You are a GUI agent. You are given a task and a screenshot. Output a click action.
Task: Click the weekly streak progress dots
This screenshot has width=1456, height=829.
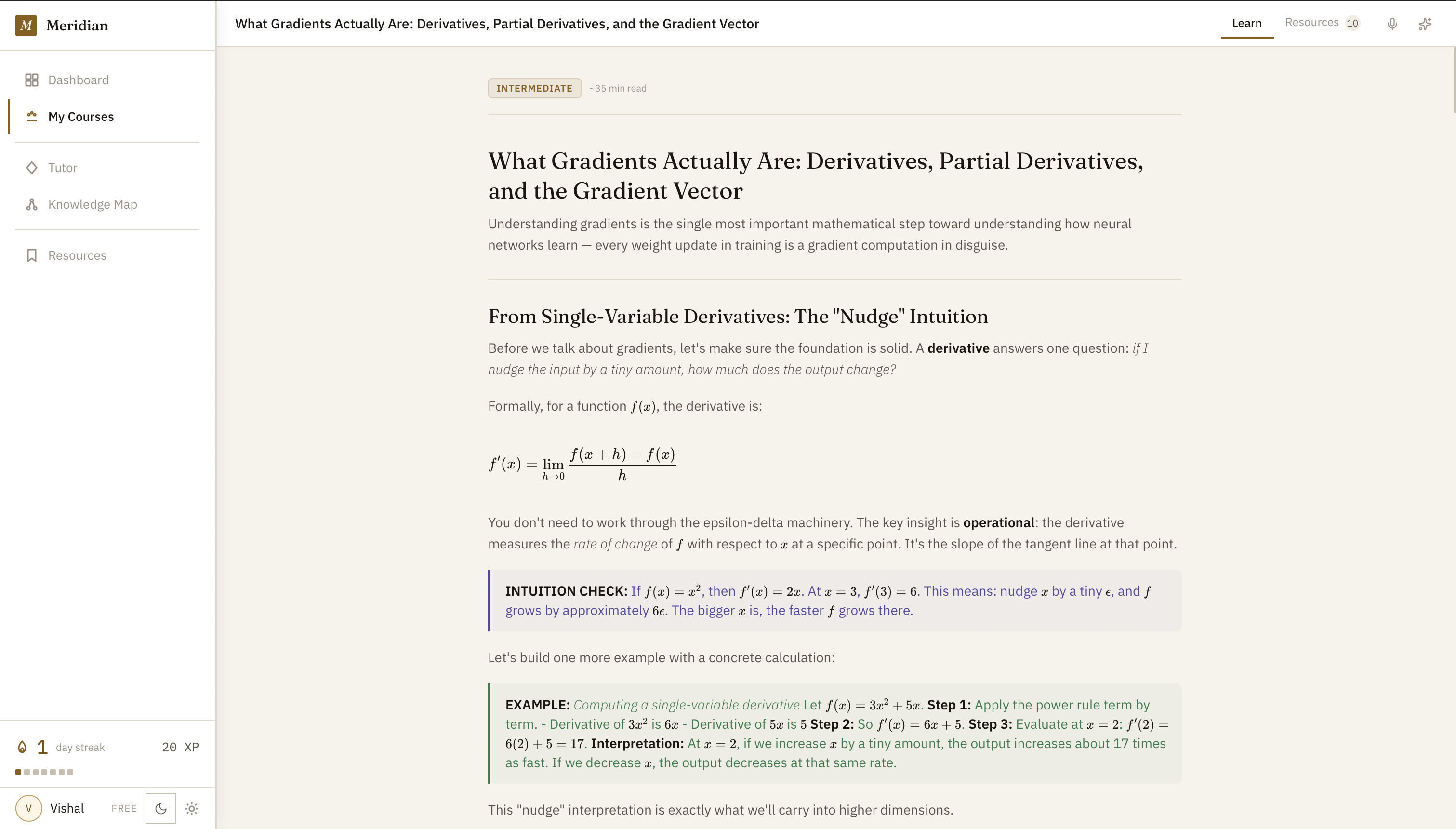pyautogui.click(x=44, y=772)
